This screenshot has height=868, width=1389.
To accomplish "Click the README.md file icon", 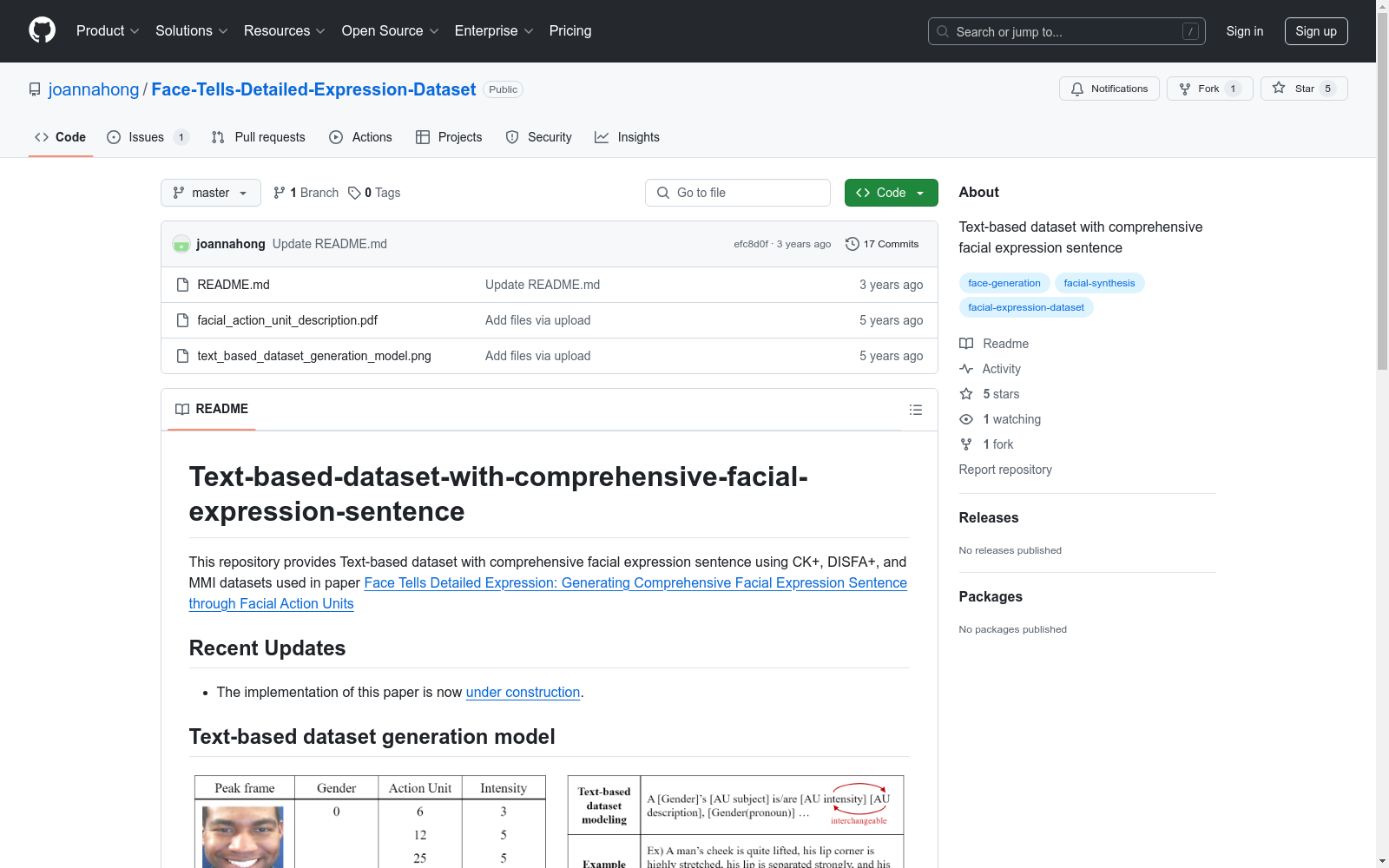I will (x=182, y=285).
